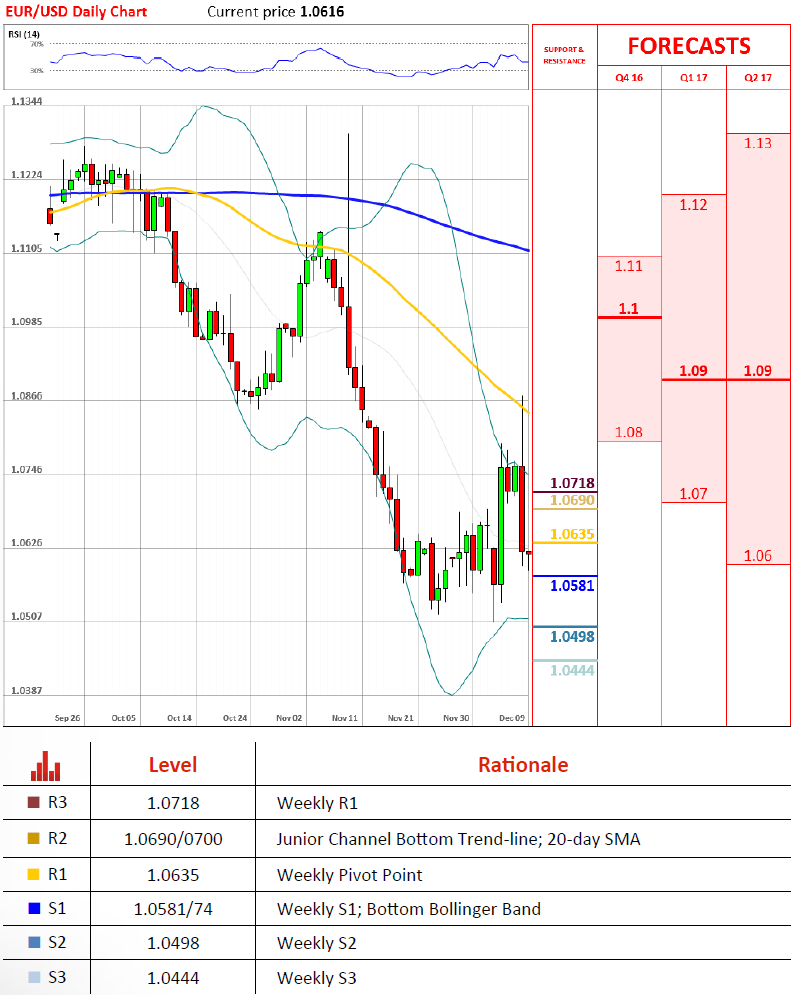Click the Q2 17 forecast value 1.13
Image resolution: width=799 pixels, height=995 pixels.
(x=758, y=143)
